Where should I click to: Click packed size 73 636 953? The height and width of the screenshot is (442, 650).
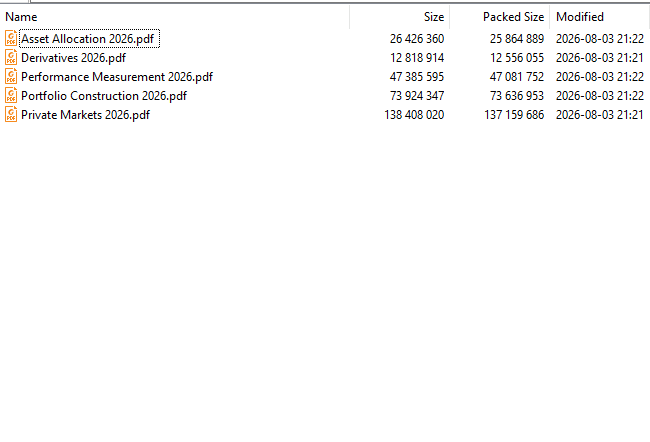[517, 96]
